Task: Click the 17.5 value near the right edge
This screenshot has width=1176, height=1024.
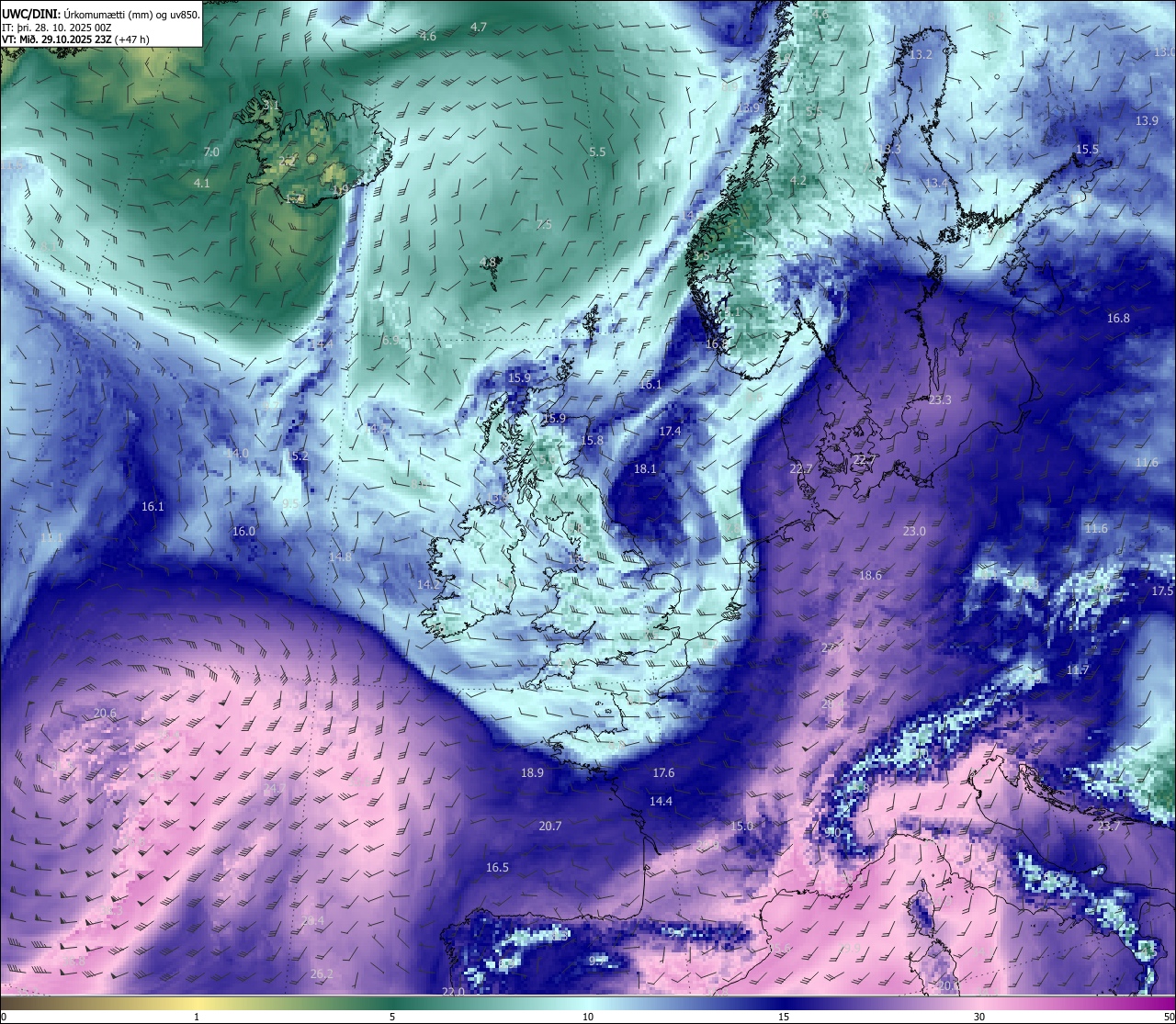Action: tap(1162, 591)
